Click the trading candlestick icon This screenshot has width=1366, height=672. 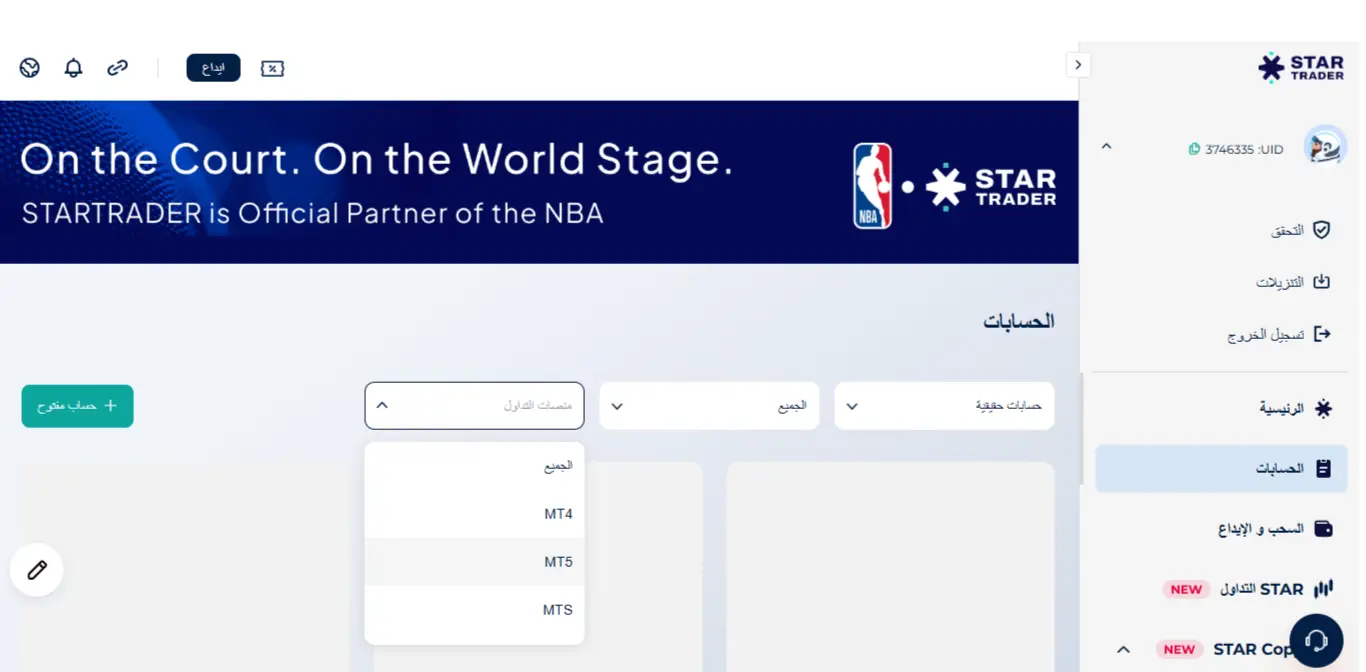tap(1323, 589)
